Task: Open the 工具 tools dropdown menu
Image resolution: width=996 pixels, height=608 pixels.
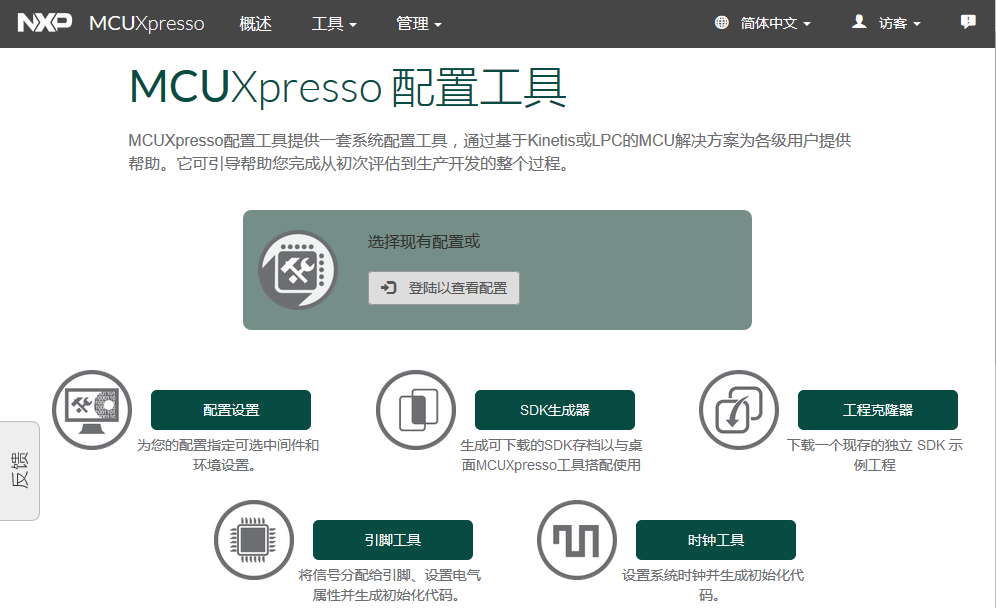Action: pos(334,24)
